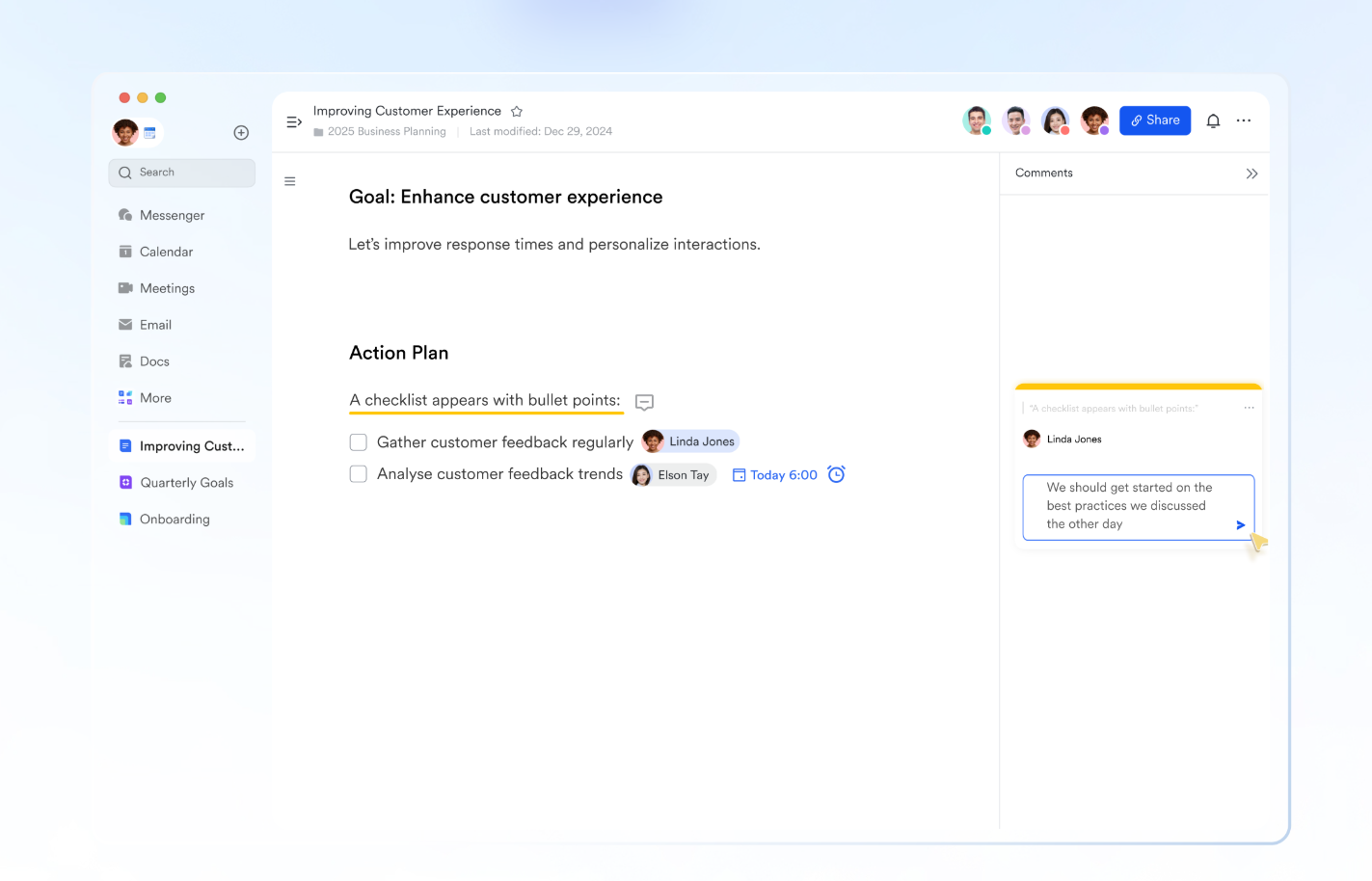Viewport: 1372px width, 881px height.
Task: Click the Linda Jones assignee tag
Action: click(x=690, y=441)
